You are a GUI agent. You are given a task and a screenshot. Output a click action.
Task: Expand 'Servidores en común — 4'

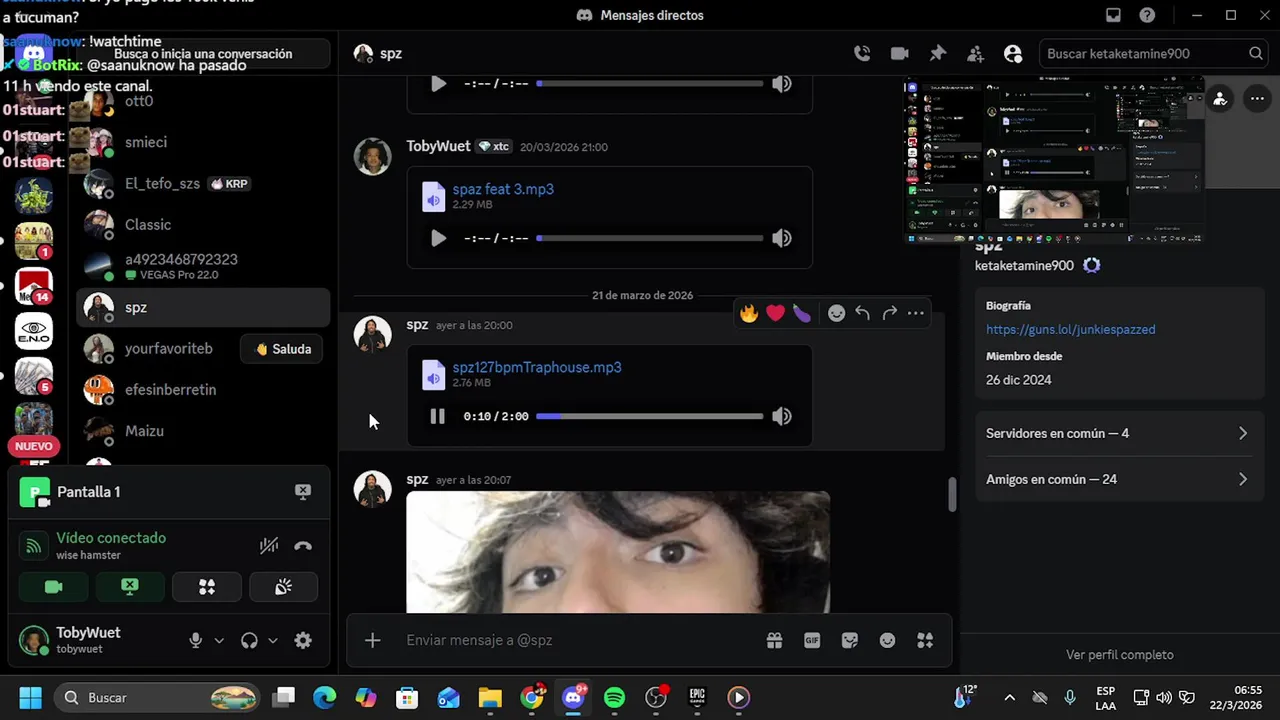[x=1118, y=433]
